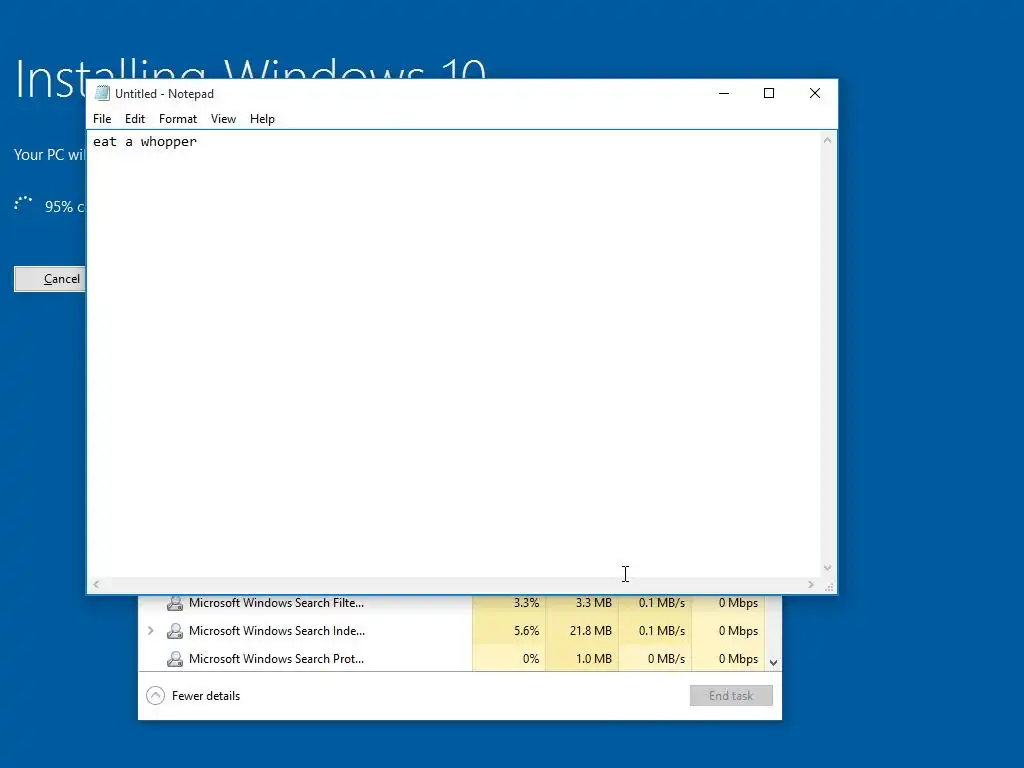Click the 21.8 MB memory cell
This screenshot has height=768, width=1024.
coord(582,631)
